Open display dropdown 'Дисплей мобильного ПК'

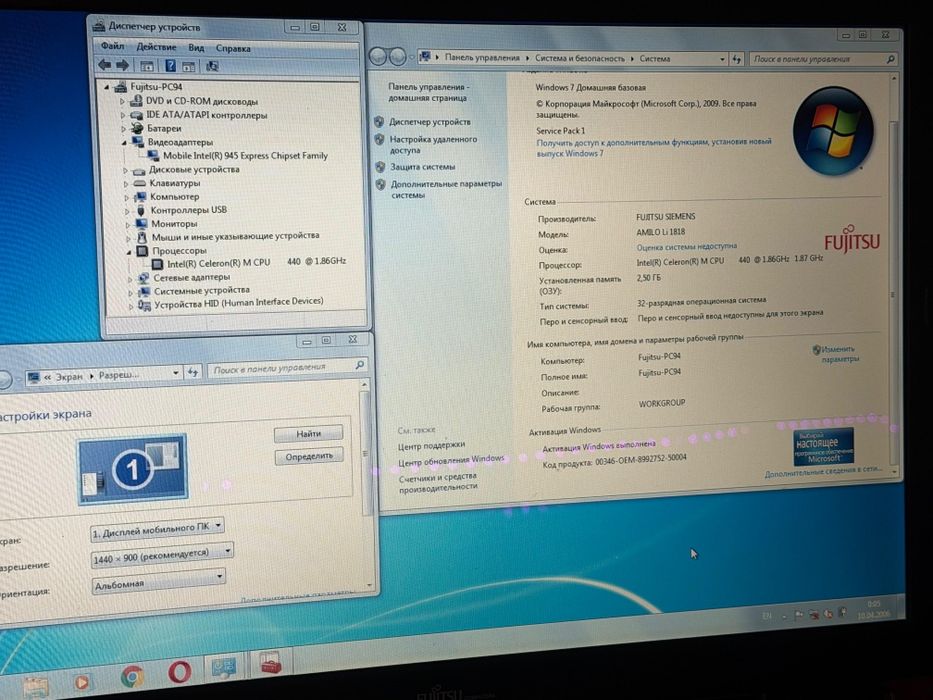pyautogui.click(x=157, y=529)
